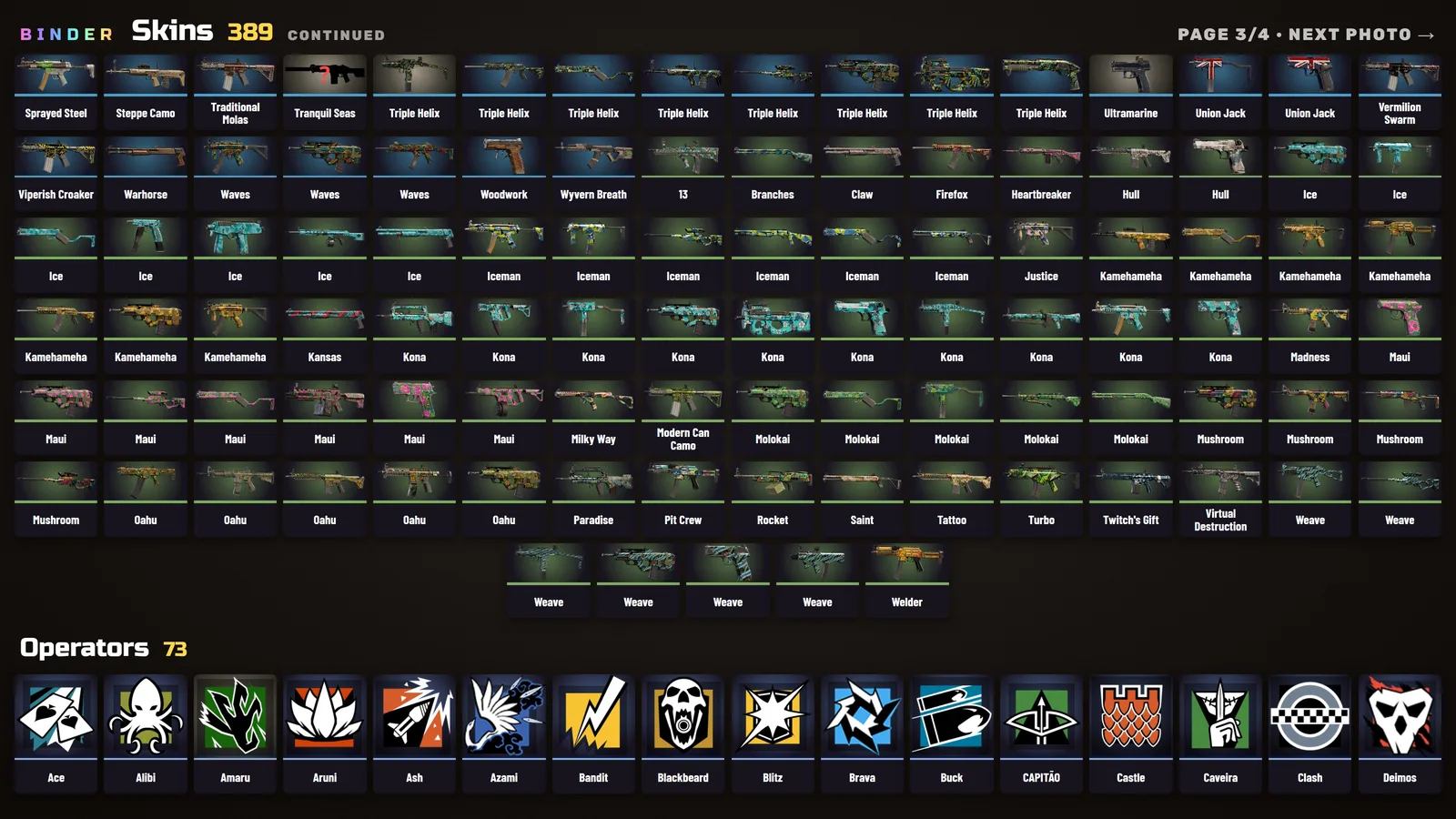Image resolution: width=1456 pixels, height=819 pixels.
Task: Click the BINDER logo text
Action: 66,35
